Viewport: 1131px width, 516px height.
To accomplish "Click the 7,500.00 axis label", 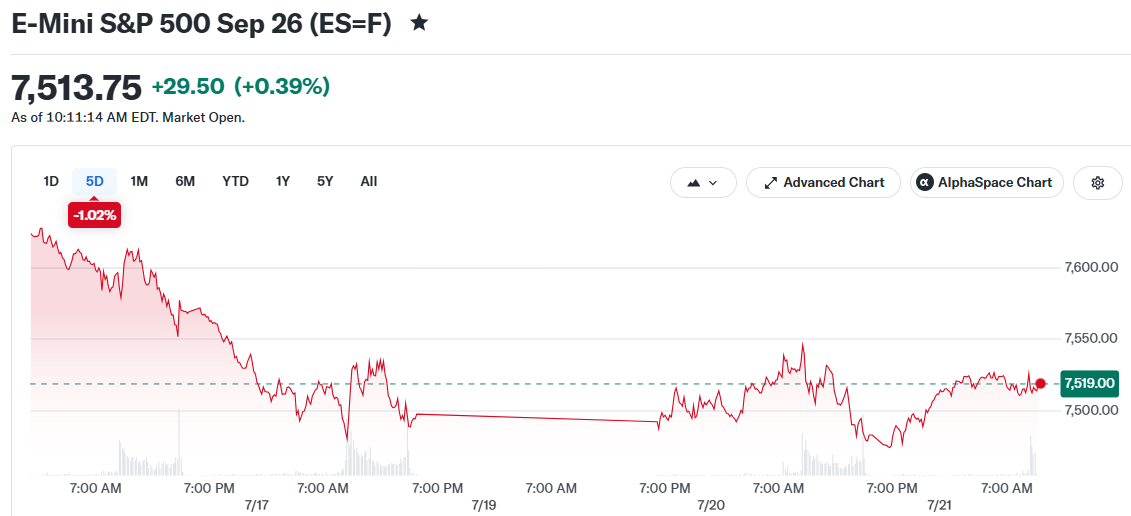I will [1091, 410].
